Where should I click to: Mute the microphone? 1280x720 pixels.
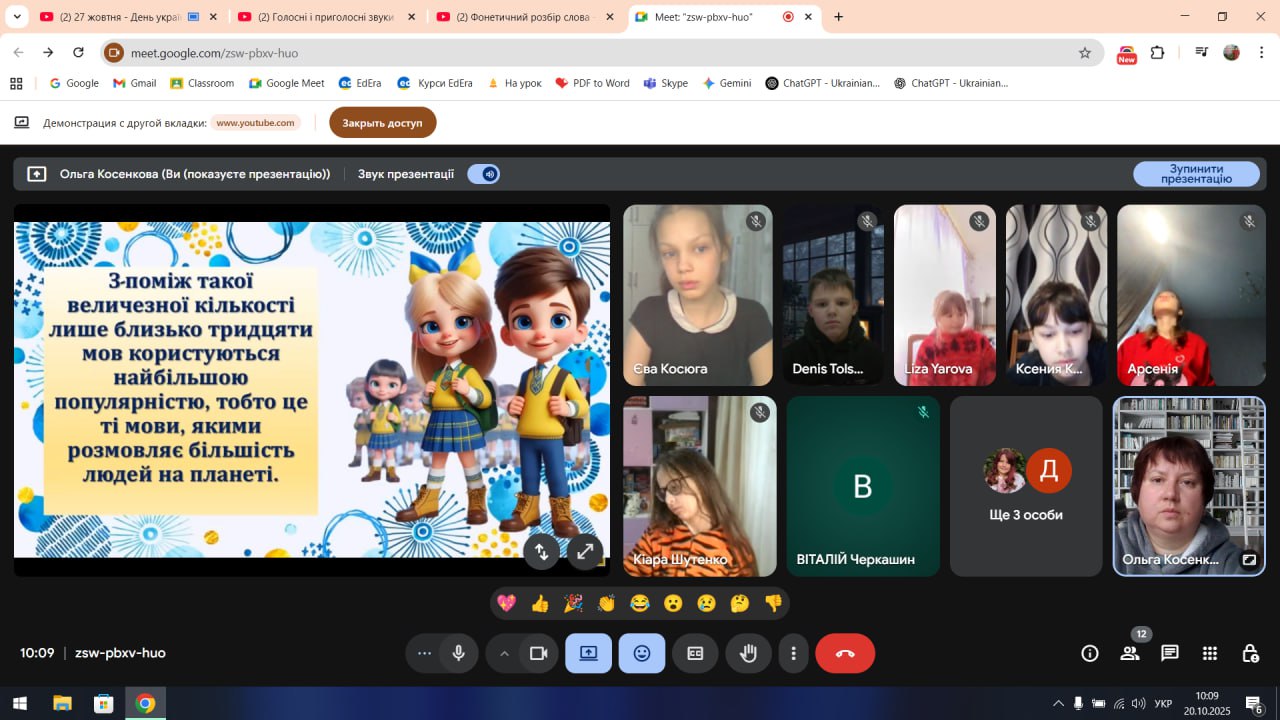(458, 653)
